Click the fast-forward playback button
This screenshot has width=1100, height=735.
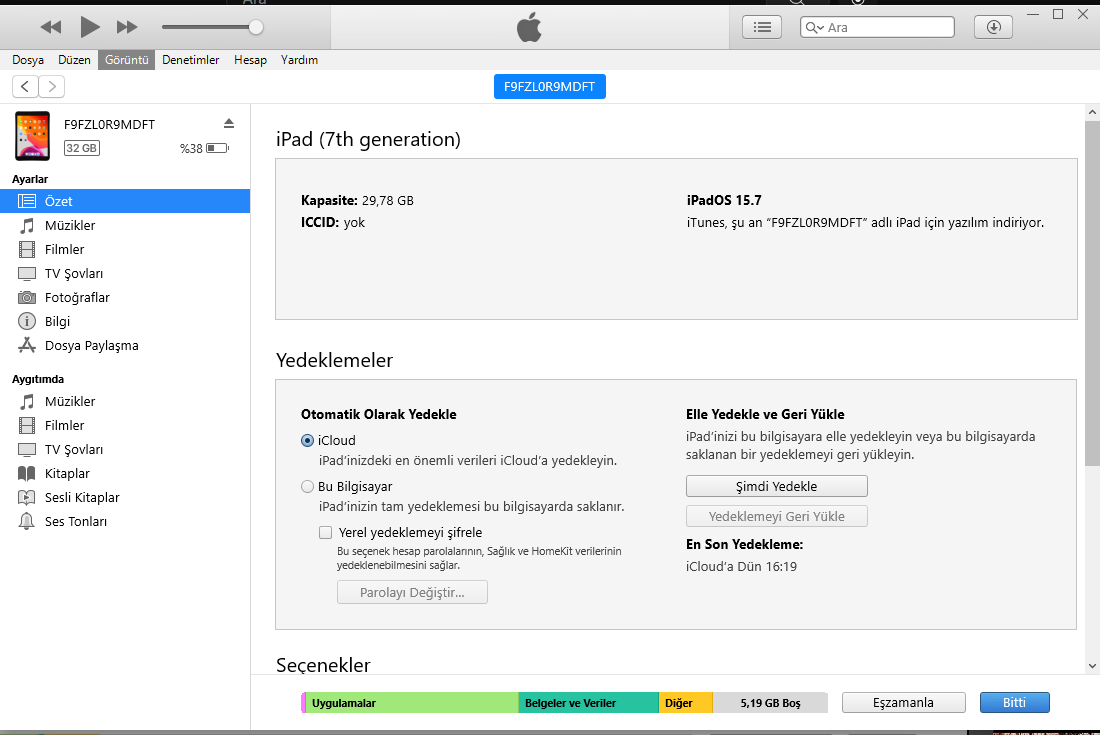127,27
